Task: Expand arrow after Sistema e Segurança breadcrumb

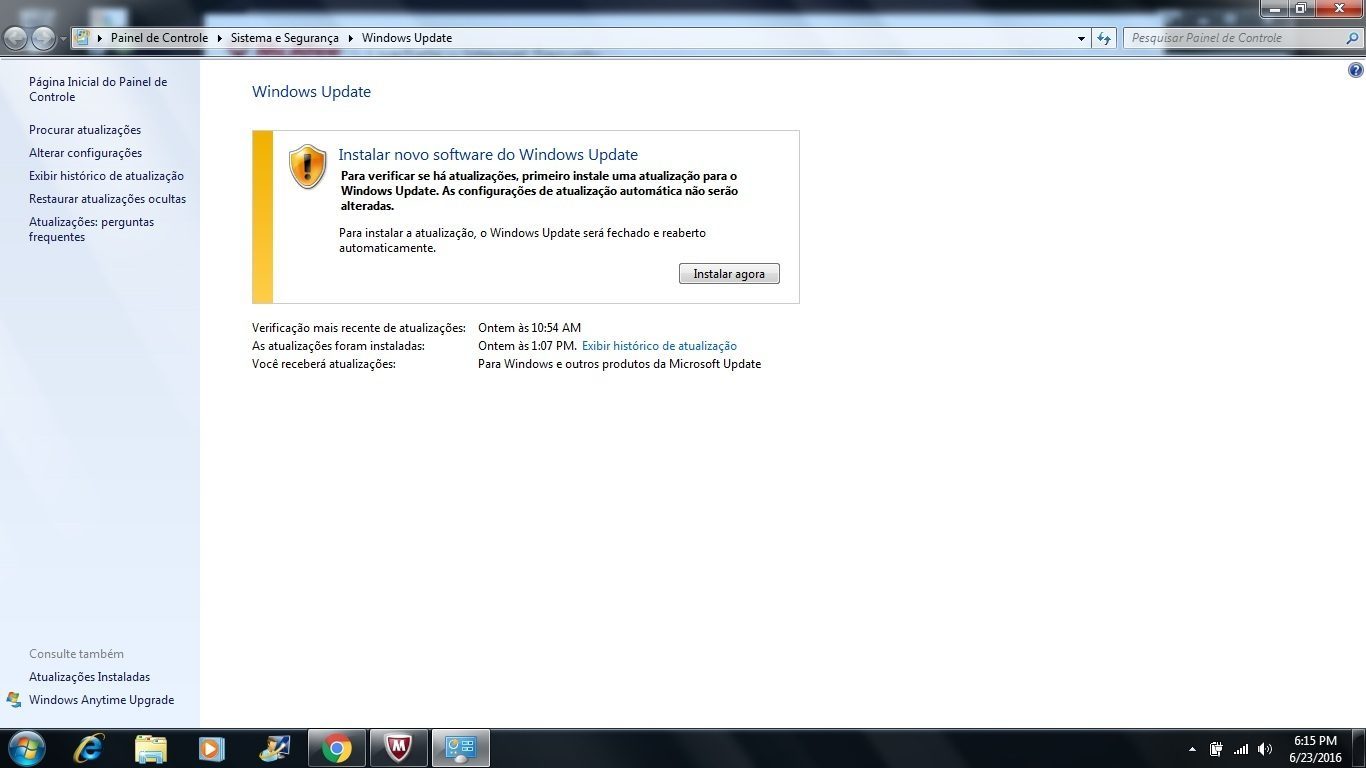Action: pos(351,38)
